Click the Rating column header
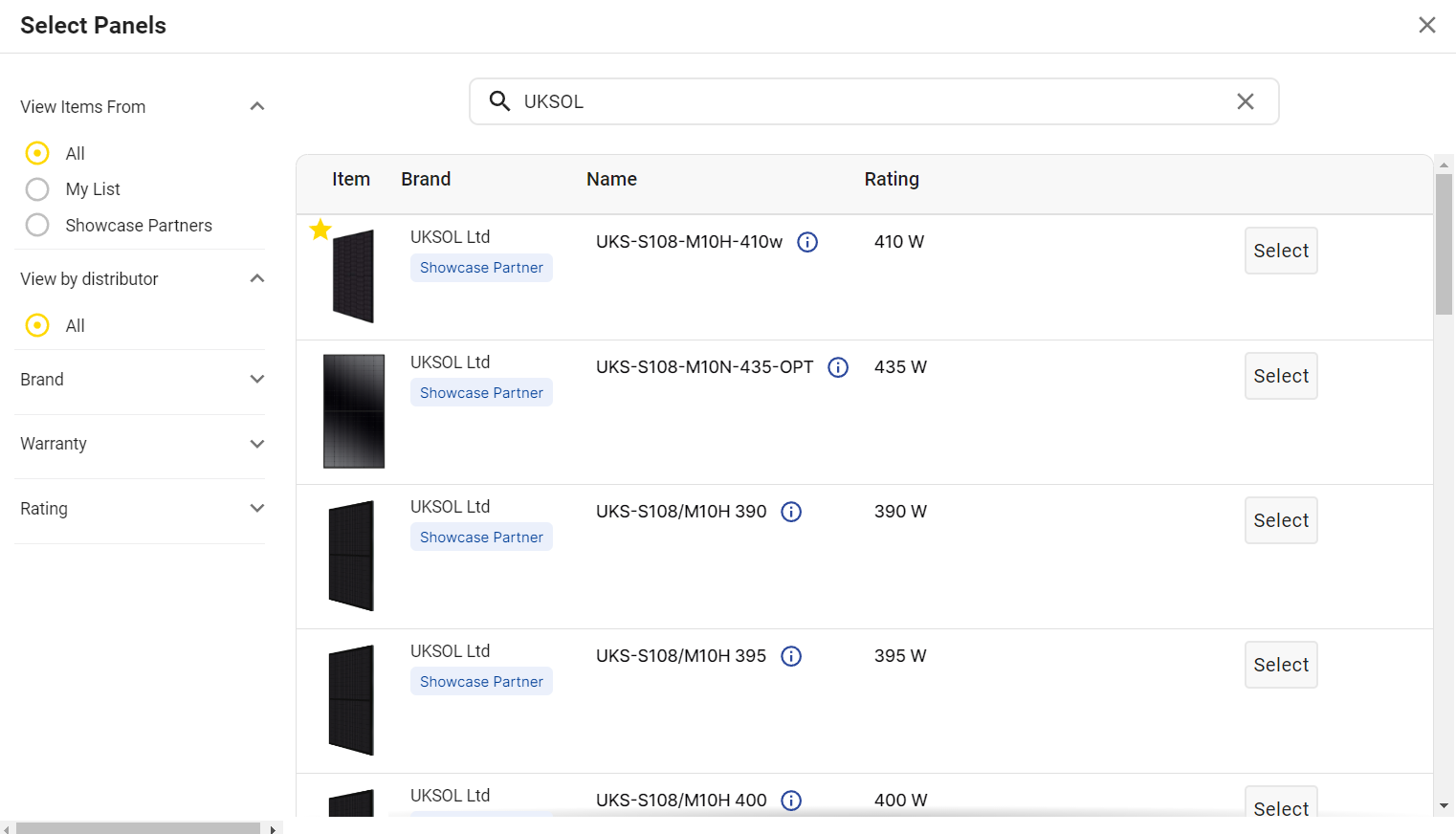This screenshot has height=834, width=1456. point(892,180)
